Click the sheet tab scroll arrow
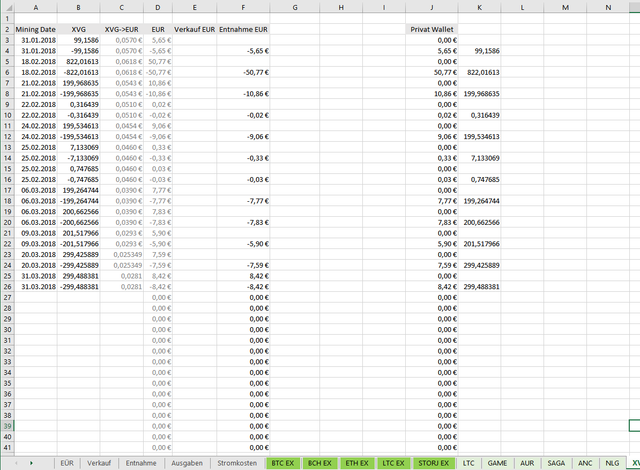This screenshot has height=470, width=640. pos(30,463)
